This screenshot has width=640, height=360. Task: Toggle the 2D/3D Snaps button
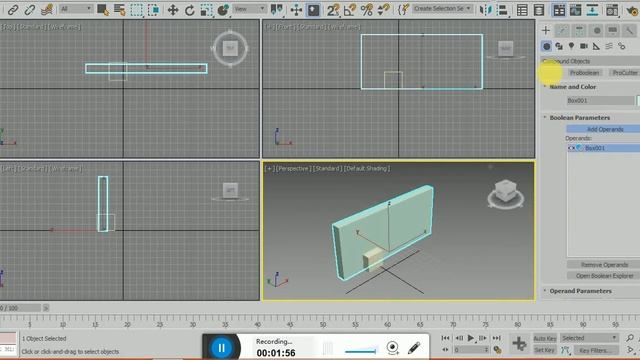point(333,10)
